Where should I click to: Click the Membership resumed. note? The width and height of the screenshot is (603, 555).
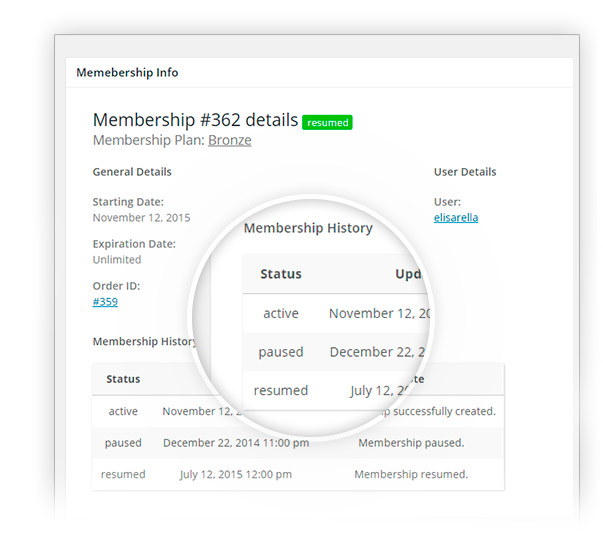coord(411,474)
